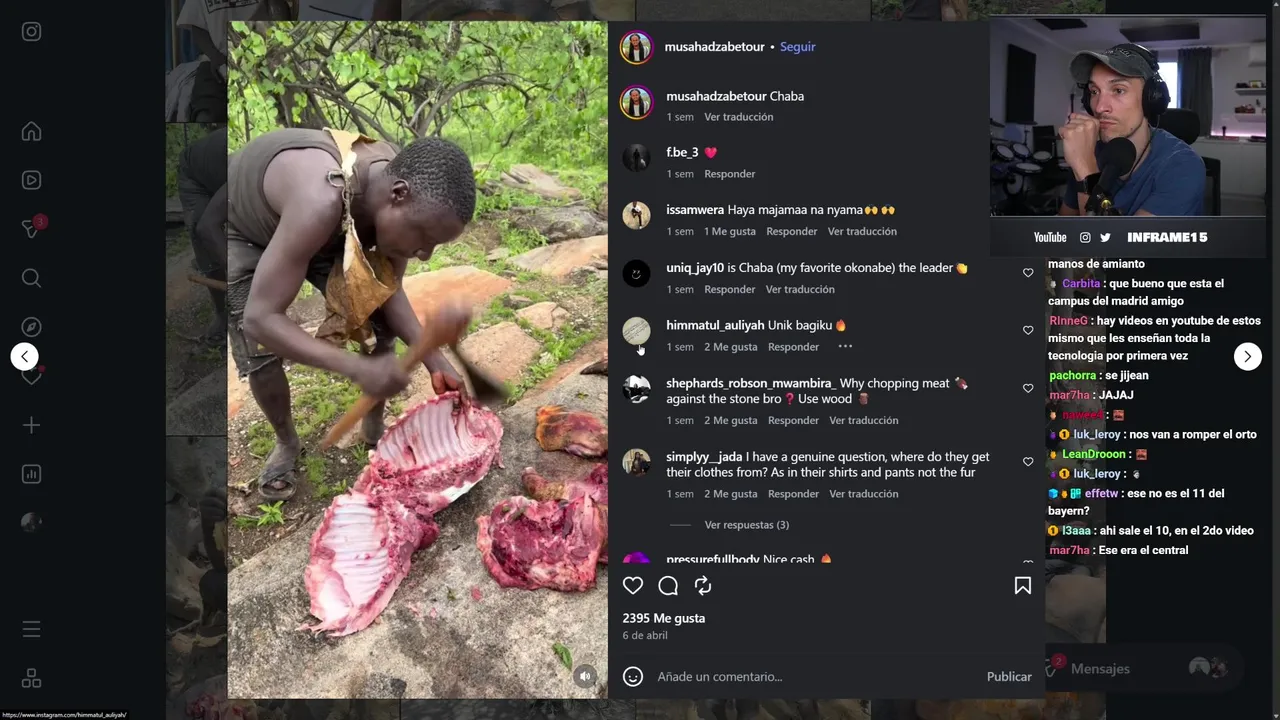Toggle the video sound mute button
Screen dimensions: 1280x720
point(585,676)
